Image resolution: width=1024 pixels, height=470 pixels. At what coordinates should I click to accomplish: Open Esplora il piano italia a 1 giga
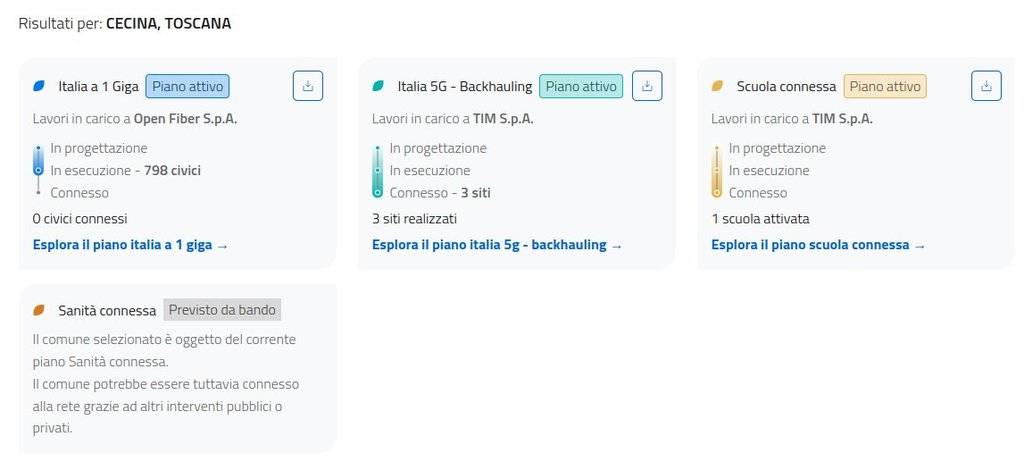pyautogui.click(x=130, y=245)
